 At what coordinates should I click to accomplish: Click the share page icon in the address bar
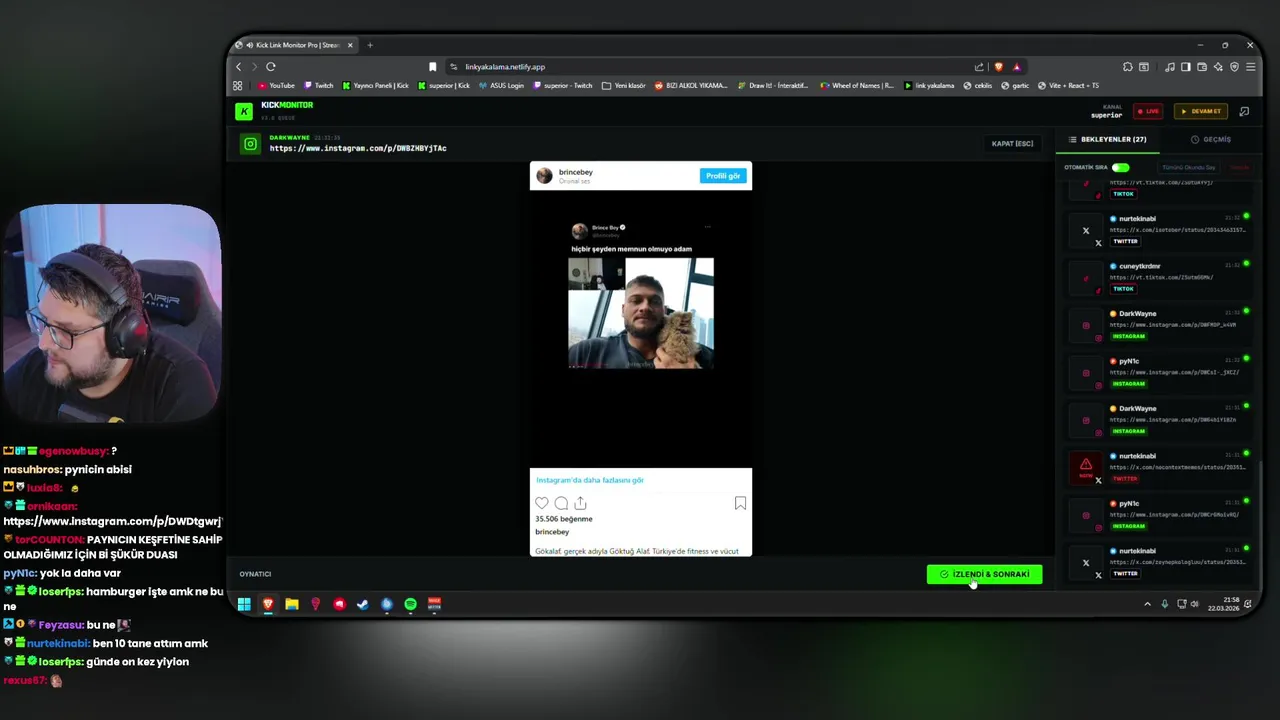[979, 67]
